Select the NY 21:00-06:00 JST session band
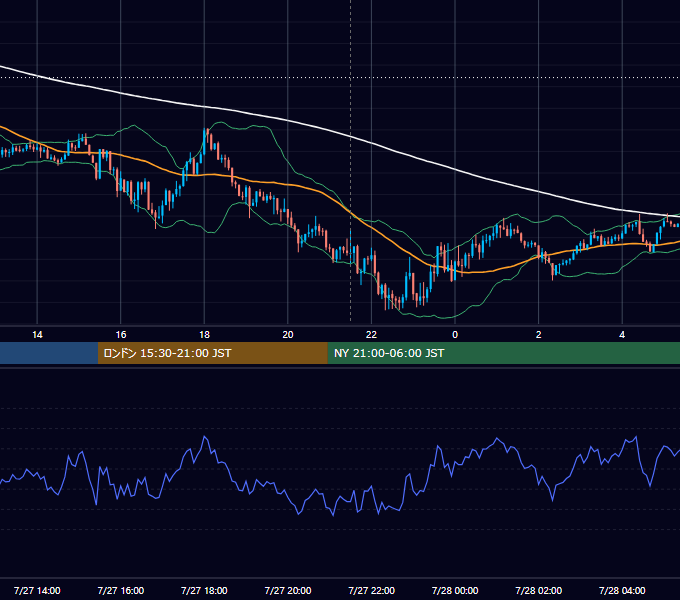The image size is (680, 600). pos(503,353)
